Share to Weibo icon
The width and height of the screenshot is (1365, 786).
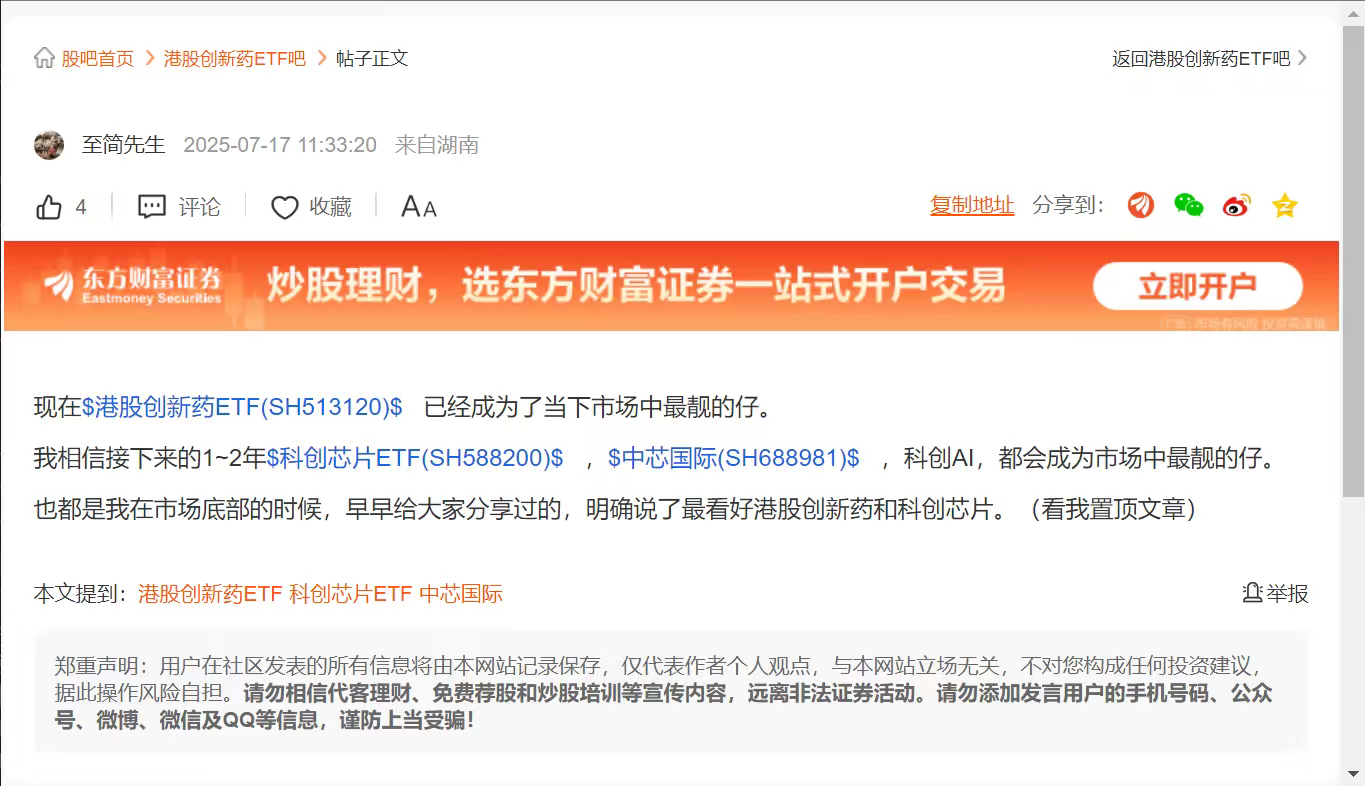pyautogui.click(x=1237, y=206)
